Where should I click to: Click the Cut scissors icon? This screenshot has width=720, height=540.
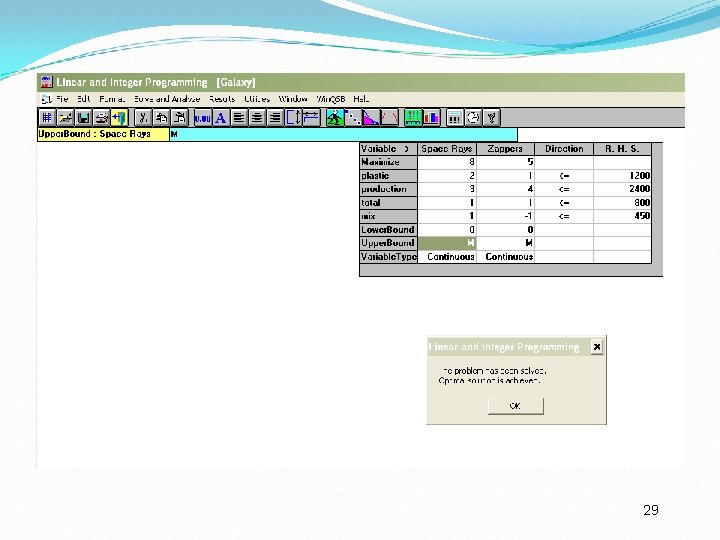pos(143,118)
